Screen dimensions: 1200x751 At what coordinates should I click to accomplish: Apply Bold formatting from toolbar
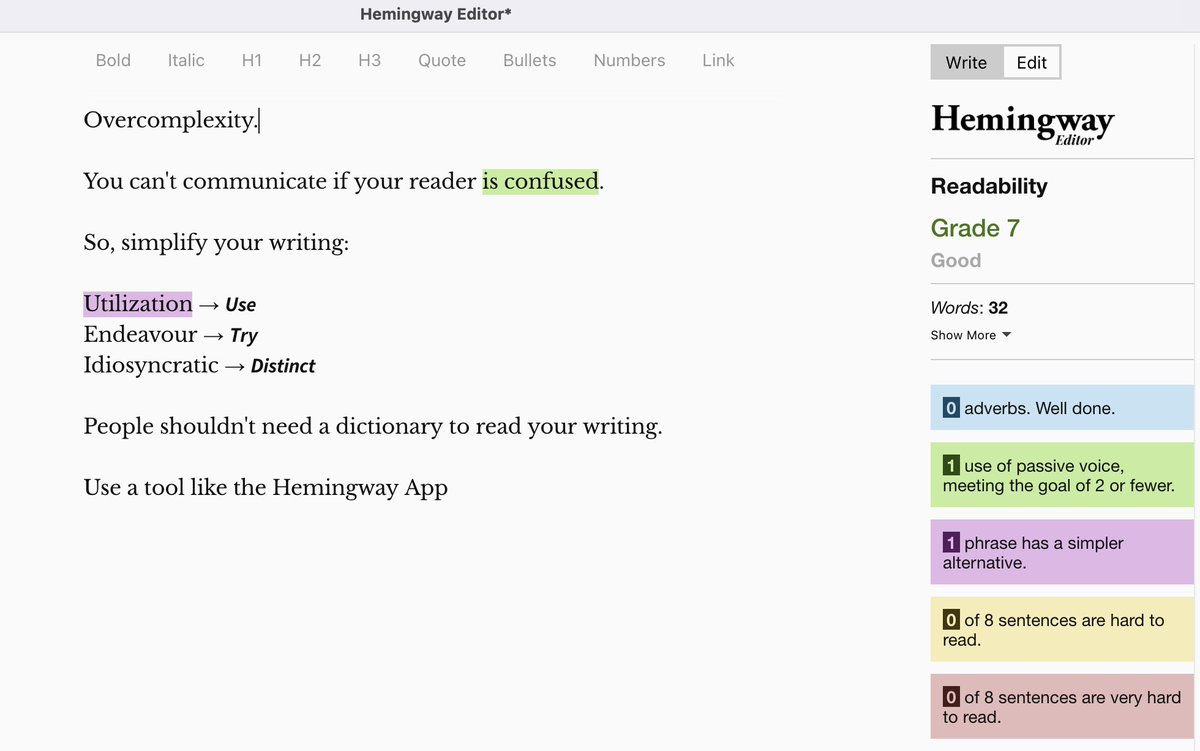pos(113,60)
